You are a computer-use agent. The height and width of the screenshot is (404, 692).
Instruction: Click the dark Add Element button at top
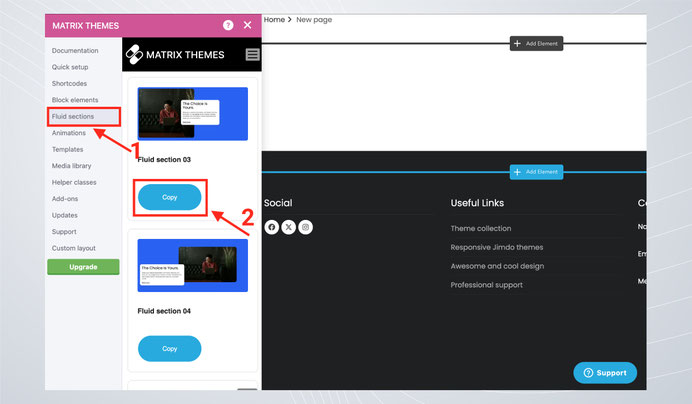click(536, 43)
